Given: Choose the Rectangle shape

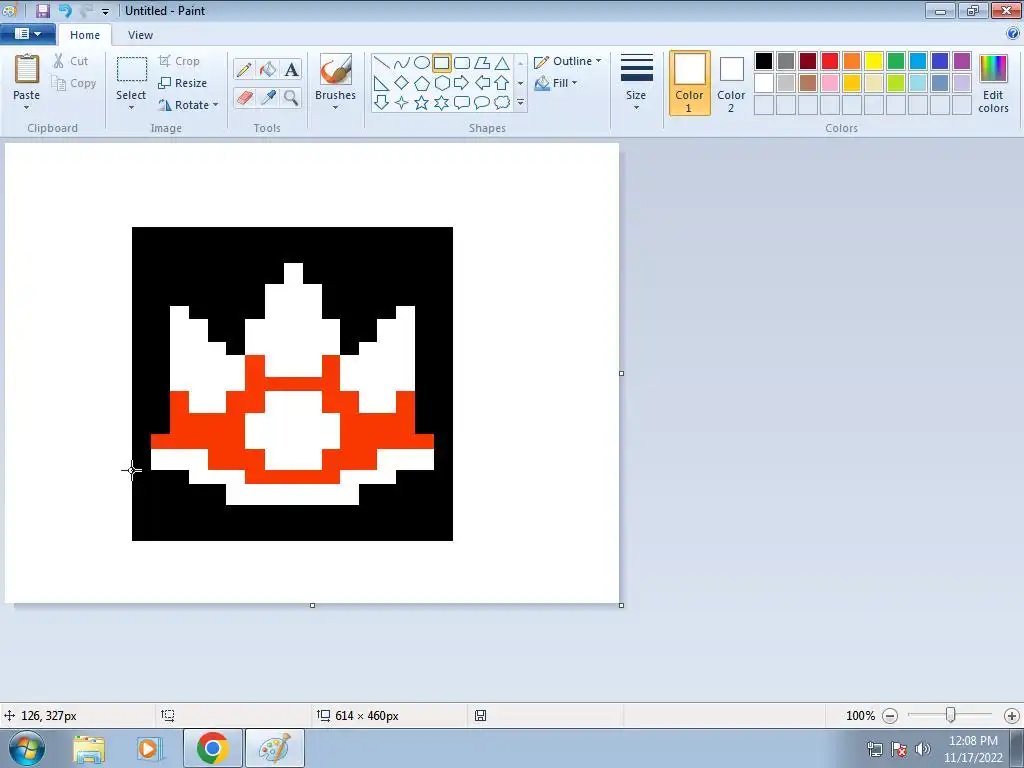Looking at the screenshot, I should click(x=441, y=63).
